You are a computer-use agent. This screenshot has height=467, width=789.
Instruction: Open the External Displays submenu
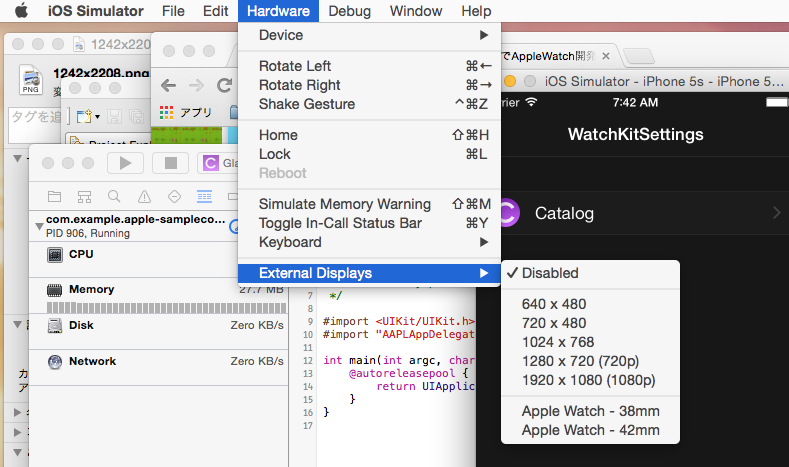coord(369,273)
